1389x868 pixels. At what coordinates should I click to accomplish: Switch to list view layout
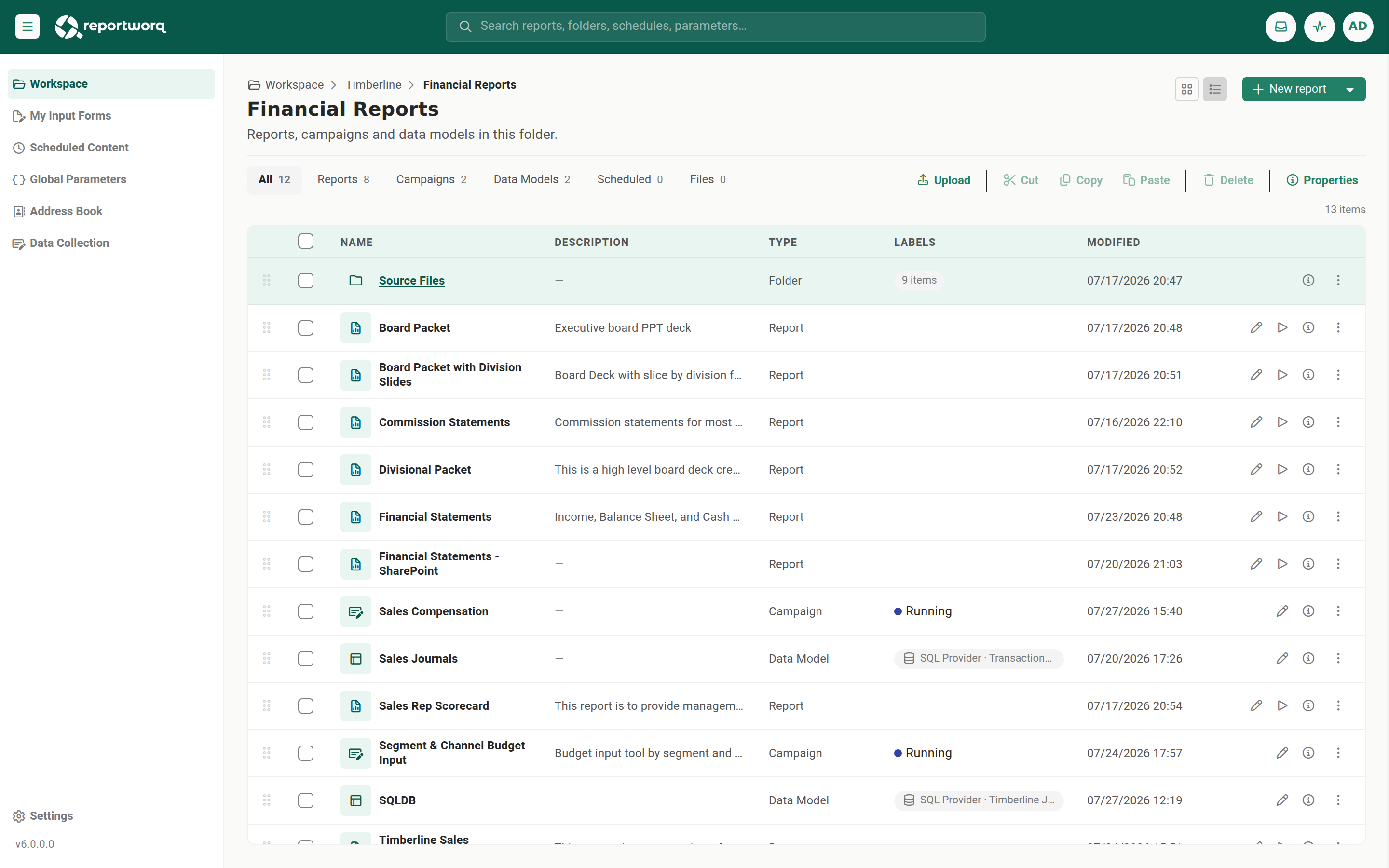1214,89
